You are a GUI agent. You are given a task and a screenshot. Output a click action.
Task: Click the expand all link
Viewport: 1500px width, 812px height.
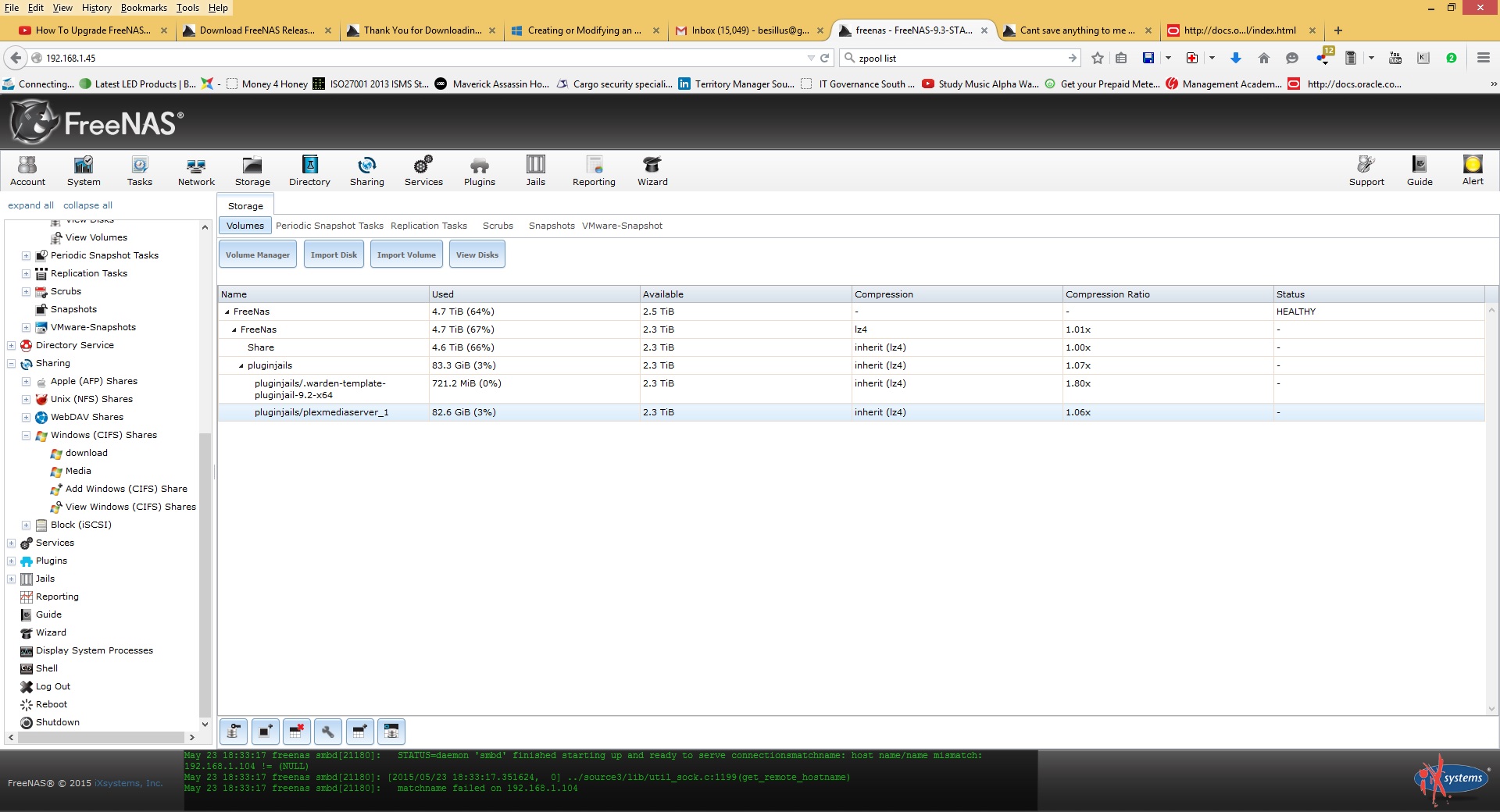pyautogui.click(x=30, y=205)
